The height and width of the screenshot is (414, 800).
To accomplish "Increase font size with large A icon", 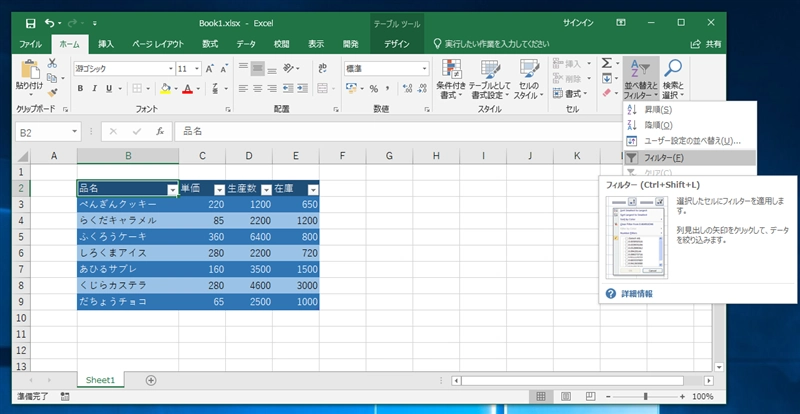I will [x=210, y=69].
